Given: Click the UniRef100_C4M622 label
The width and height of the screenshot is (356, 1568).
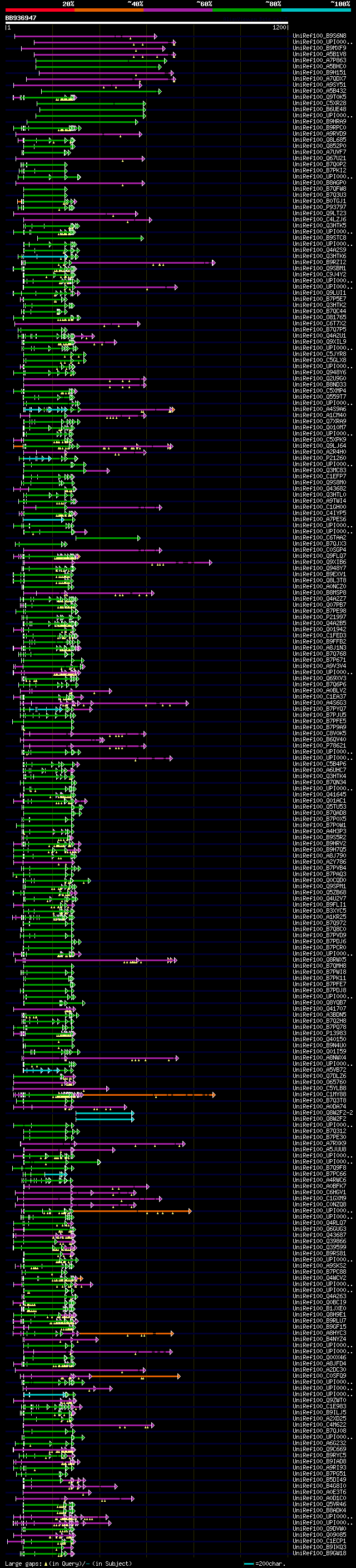Looking at the screenshot, I should 319,1424.
